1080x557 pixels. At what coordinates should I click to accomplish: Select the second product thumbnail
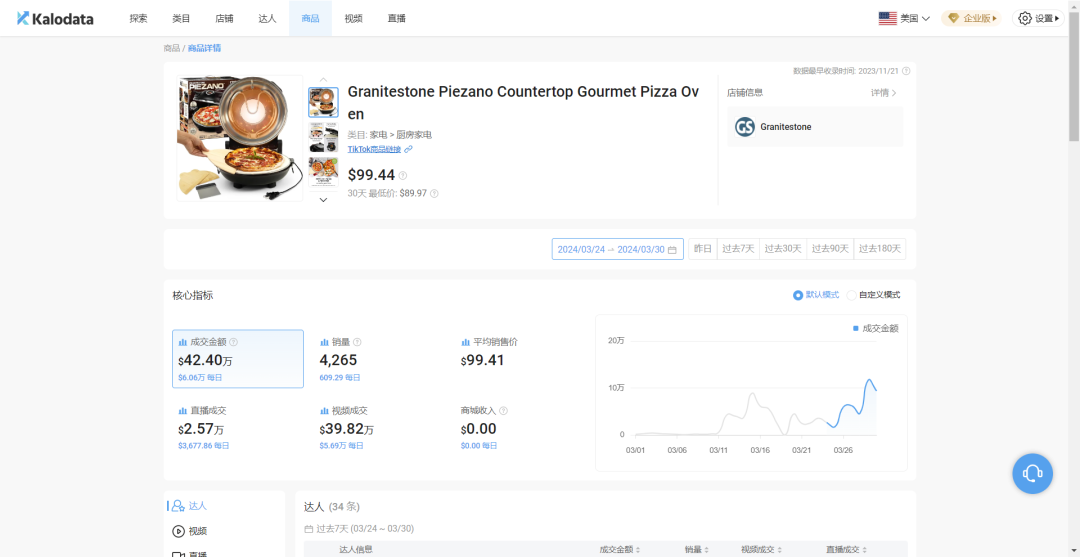[323, 138]
